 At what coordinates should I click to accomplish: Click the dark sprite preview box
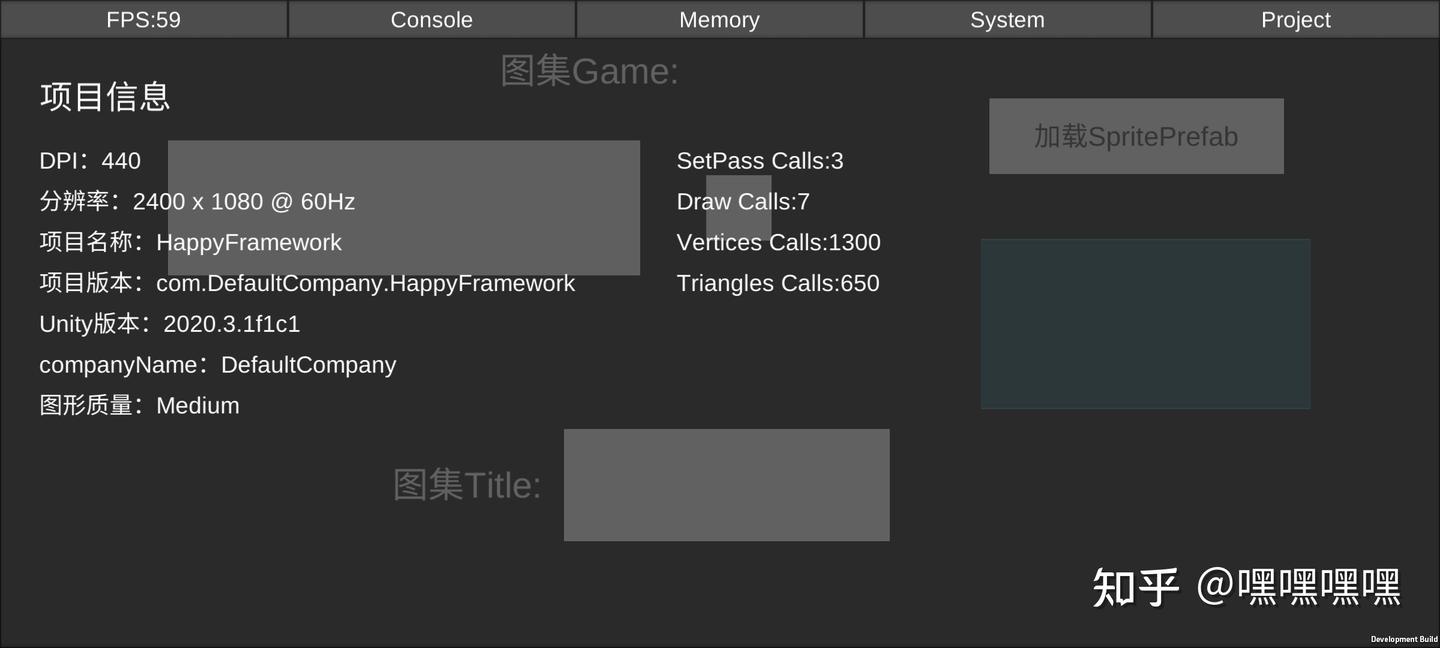tap(1146, 323)
